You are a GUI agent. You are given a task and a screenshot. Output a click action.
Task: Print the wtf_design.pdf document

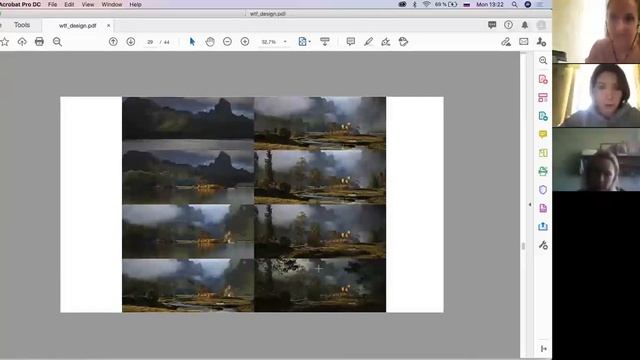pyautogui.click(x=39, y=42)
